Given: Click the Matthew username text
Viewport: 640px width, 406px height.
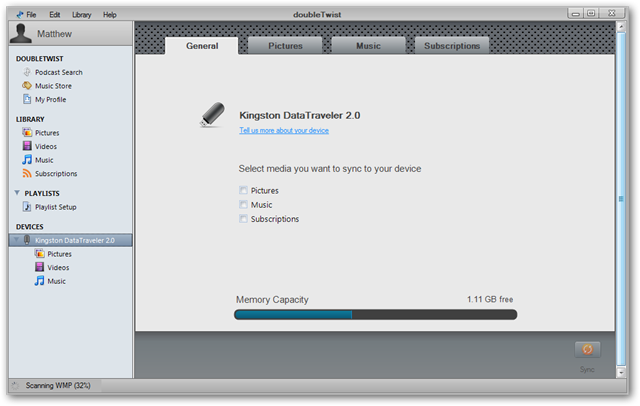Looking at the screenshot, I should (x=55, y=34).
